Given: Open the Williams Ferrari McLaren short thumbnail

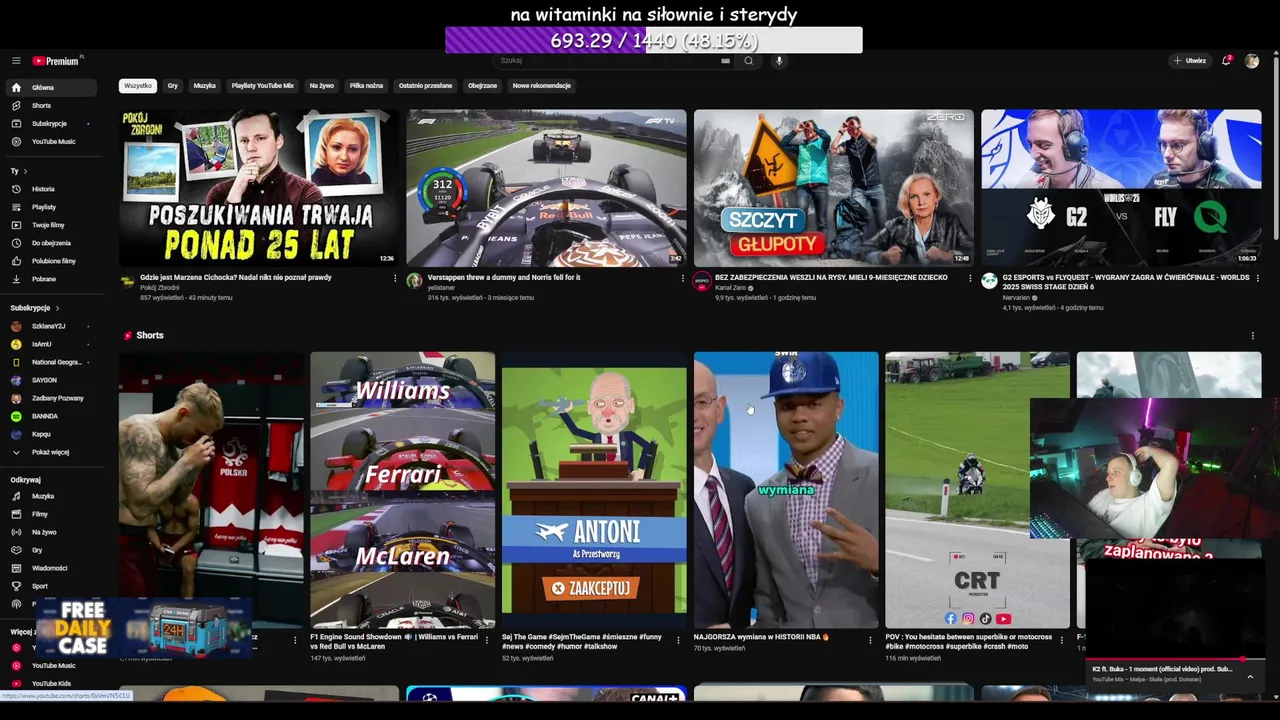Looking at the screenshot, I should coord(402,489).
